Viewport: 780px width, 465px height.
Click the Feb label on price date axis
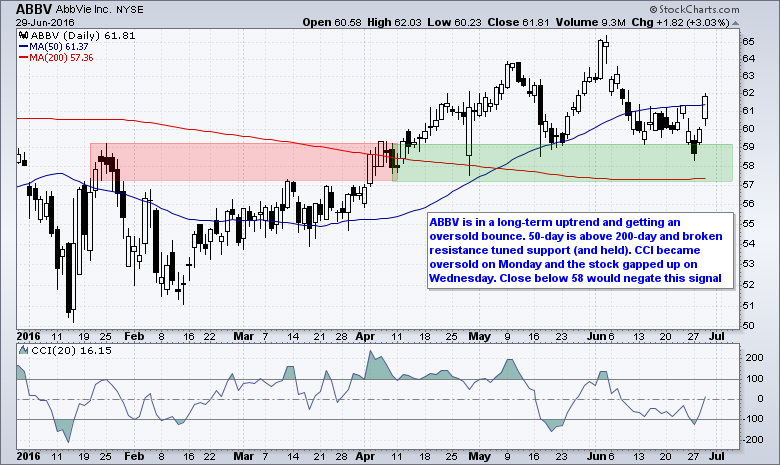click(x=134, y=337)
